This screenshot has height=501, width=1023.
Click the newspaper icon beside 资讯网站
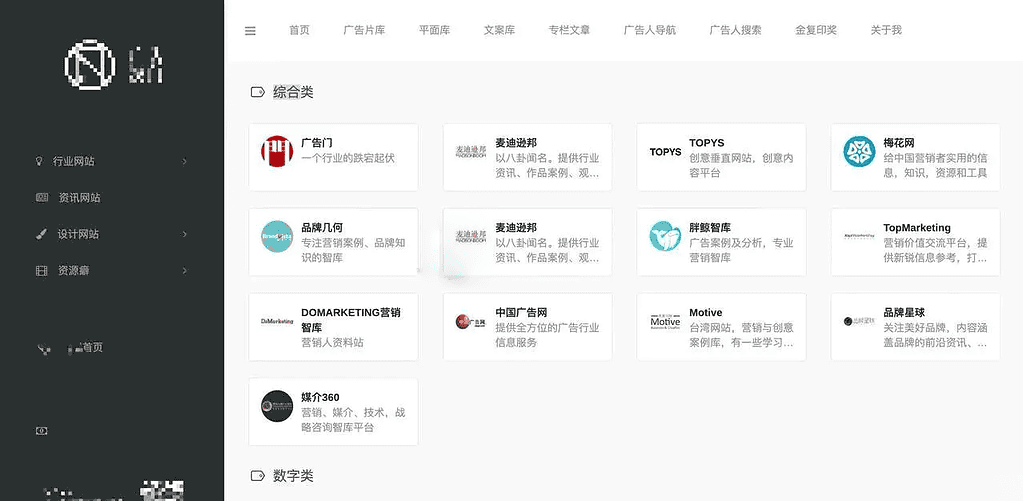(x=42, y=197)
